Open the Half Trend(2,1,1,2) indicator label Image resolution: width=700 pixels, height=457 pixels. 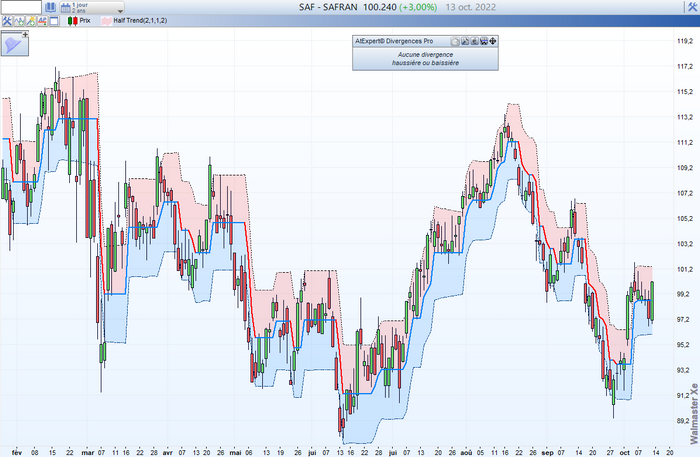141,20
